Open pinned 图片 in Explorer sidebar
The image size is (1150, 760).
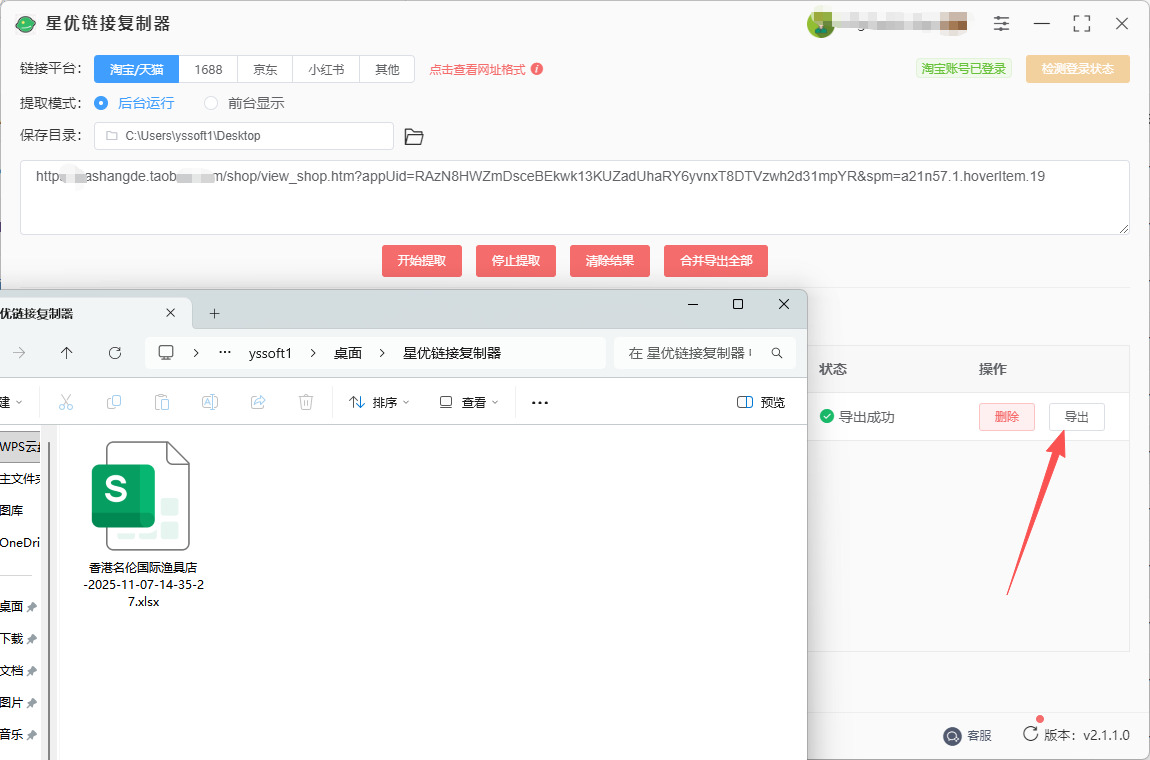tap(18, 703)
